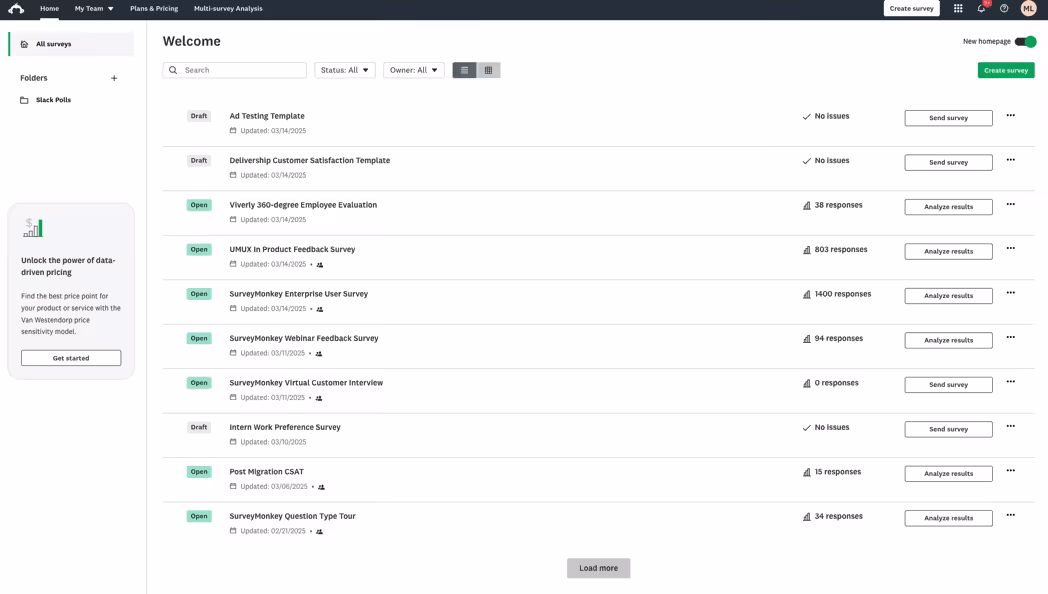This screenshot has height=594, width=1048.
Task: Open more options for Ad Testing Template
Action: click(x=1011, y=116)
